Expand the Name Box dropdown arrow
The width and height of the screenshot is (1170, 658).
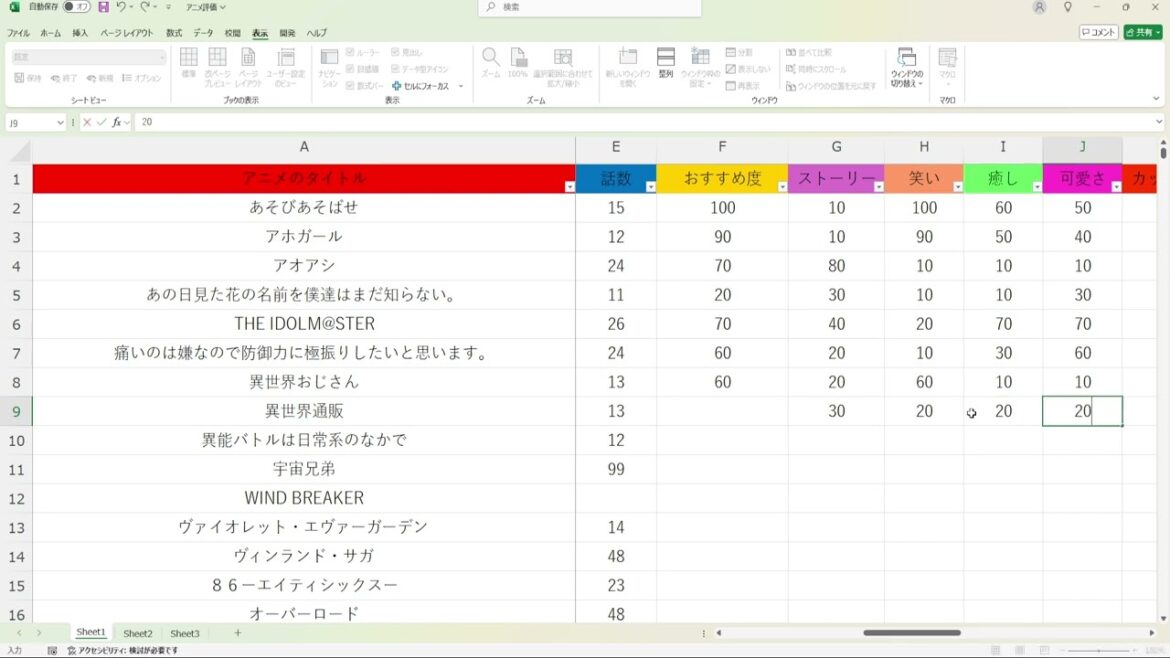pyautogui.click(x=61, y=122)
